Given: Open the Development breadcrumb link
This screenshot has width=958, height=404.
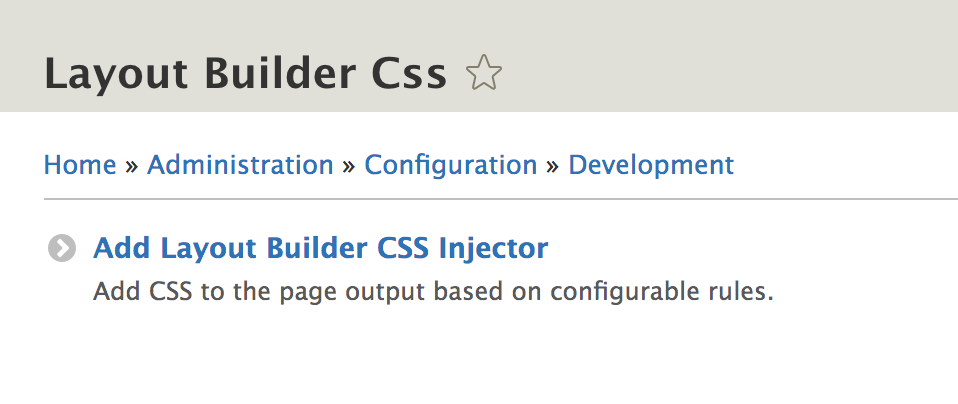Looking at the screenshot, I should [651, 165].
